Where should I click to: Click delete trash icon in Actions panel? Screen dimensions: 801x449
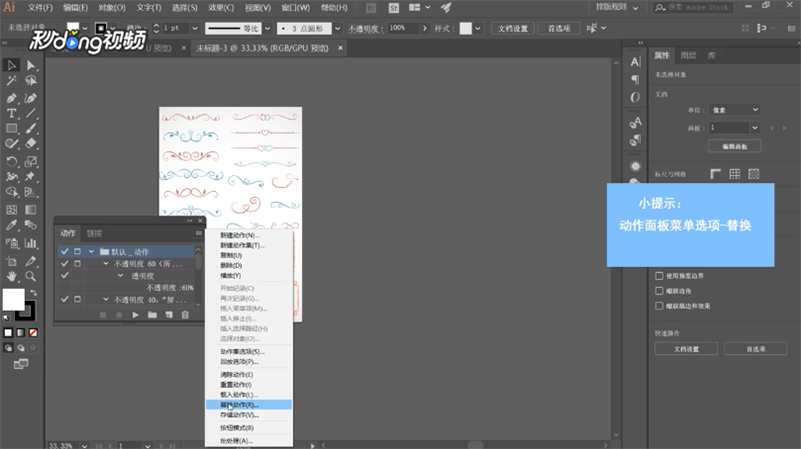click(x=185, y=315)
